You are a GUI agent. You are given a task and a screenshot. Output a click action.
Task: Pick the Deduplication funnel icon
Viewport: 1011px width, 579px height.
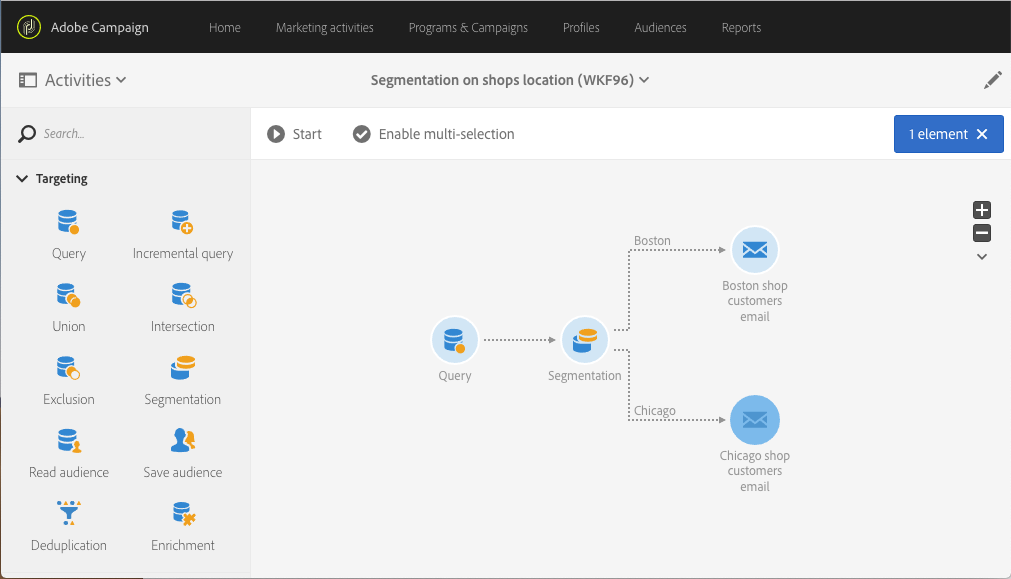(x=68, y=514)
